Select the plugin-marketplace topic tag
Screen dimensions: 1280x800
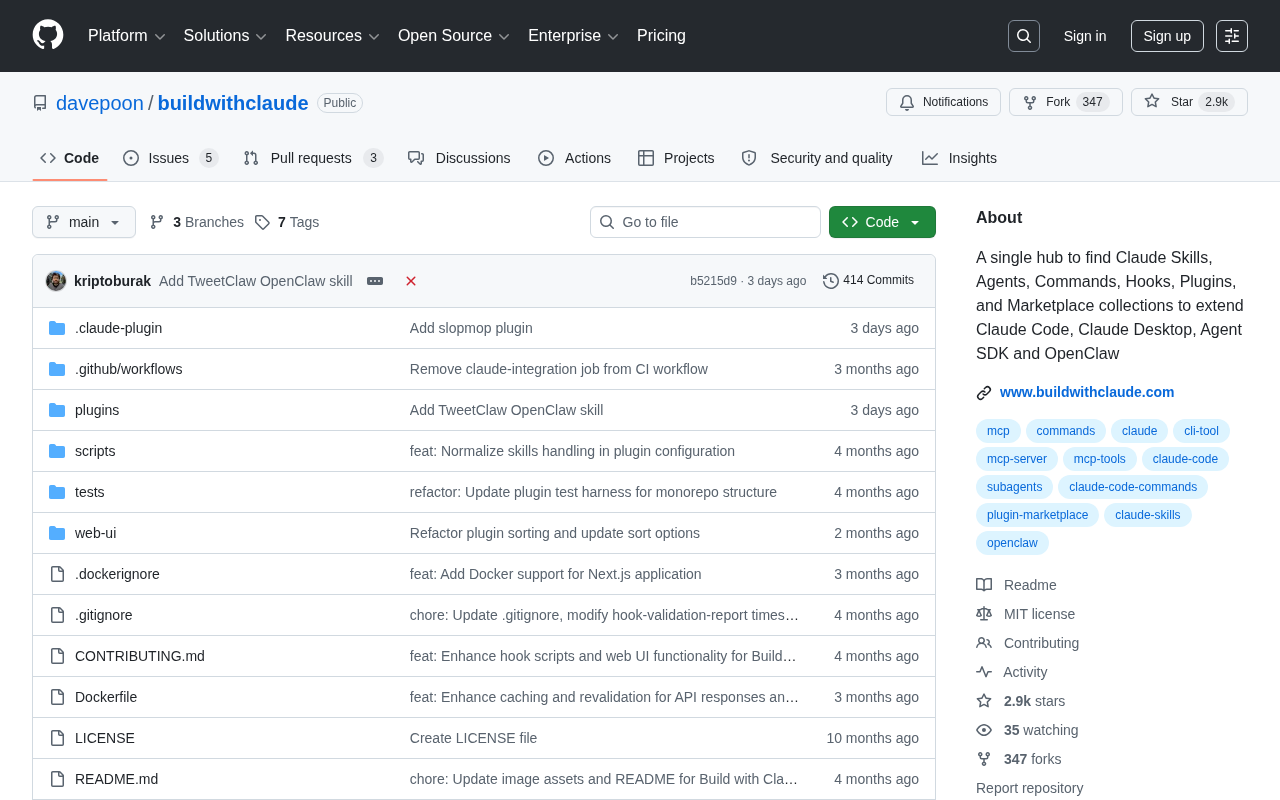[1037, 515]
